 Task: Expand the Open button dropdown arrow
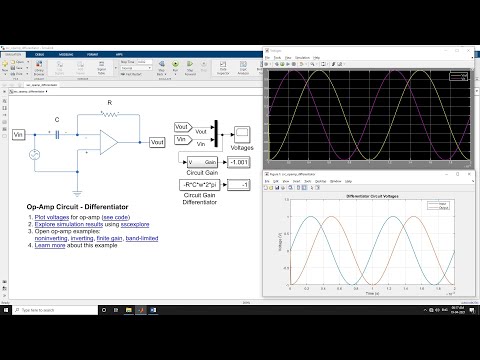(x=28, y=62)
